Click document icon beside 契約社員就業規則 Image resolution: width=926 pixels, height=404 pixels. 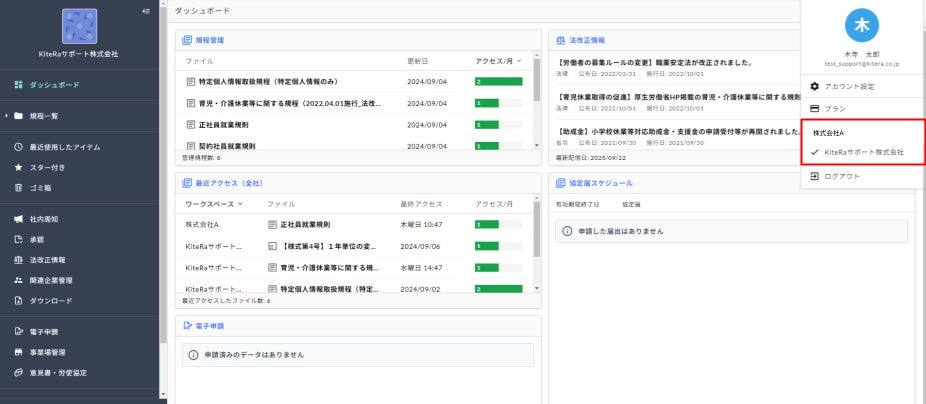click(191, 145)
